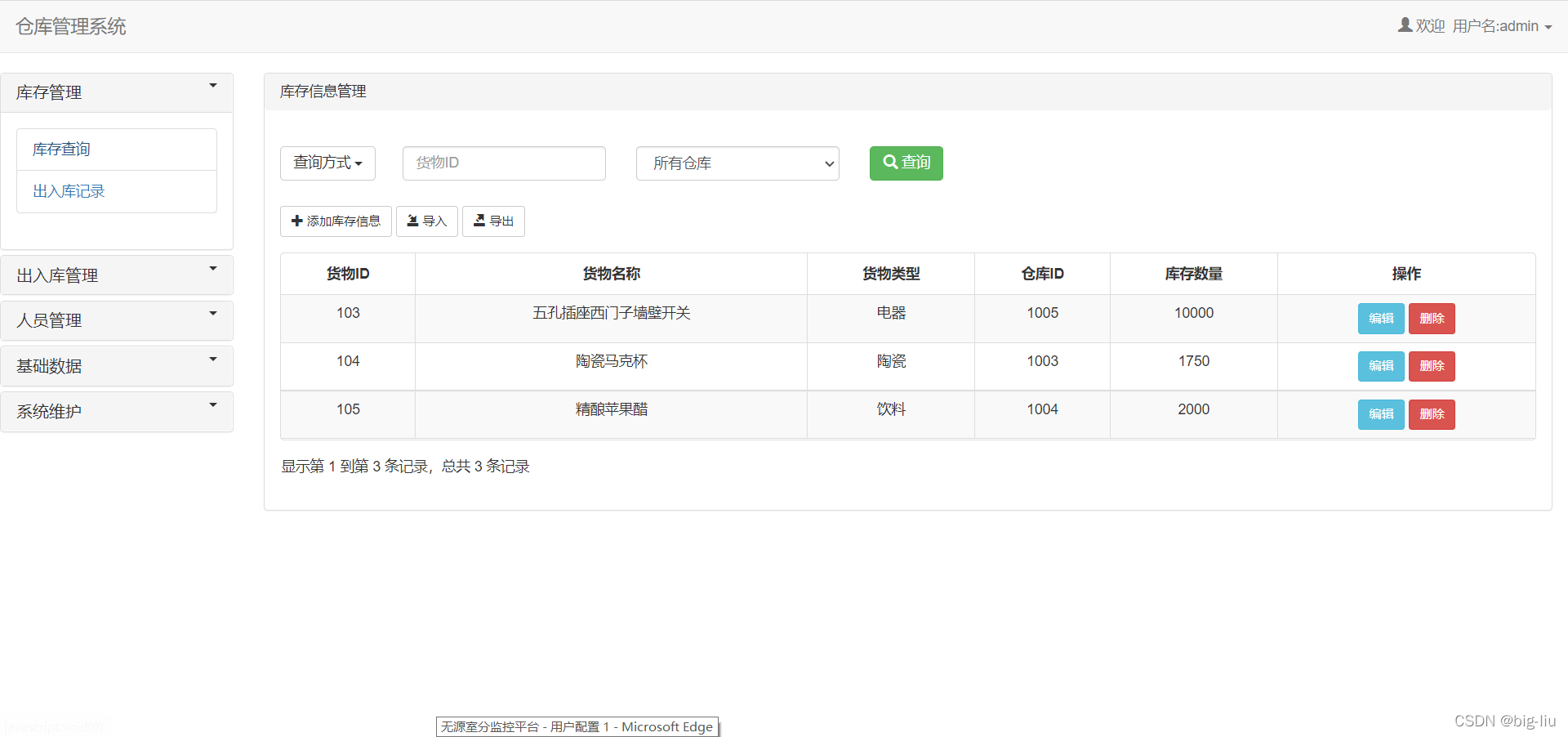Open the 所有仓库 warehouse select box
Screen dimensions: 1568x737
point(737,163)
